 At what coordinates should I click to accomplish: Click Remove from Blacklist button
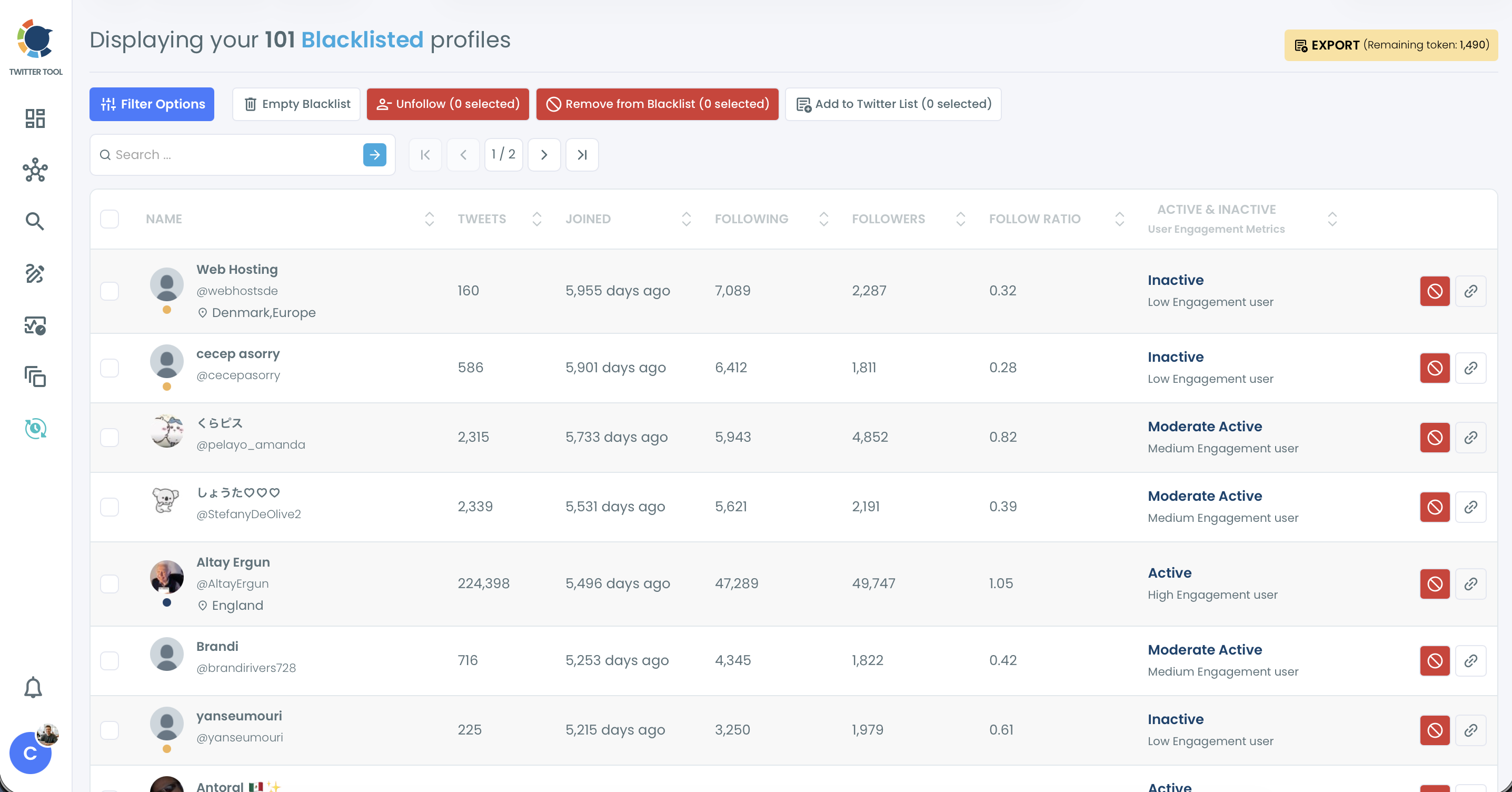658,104
